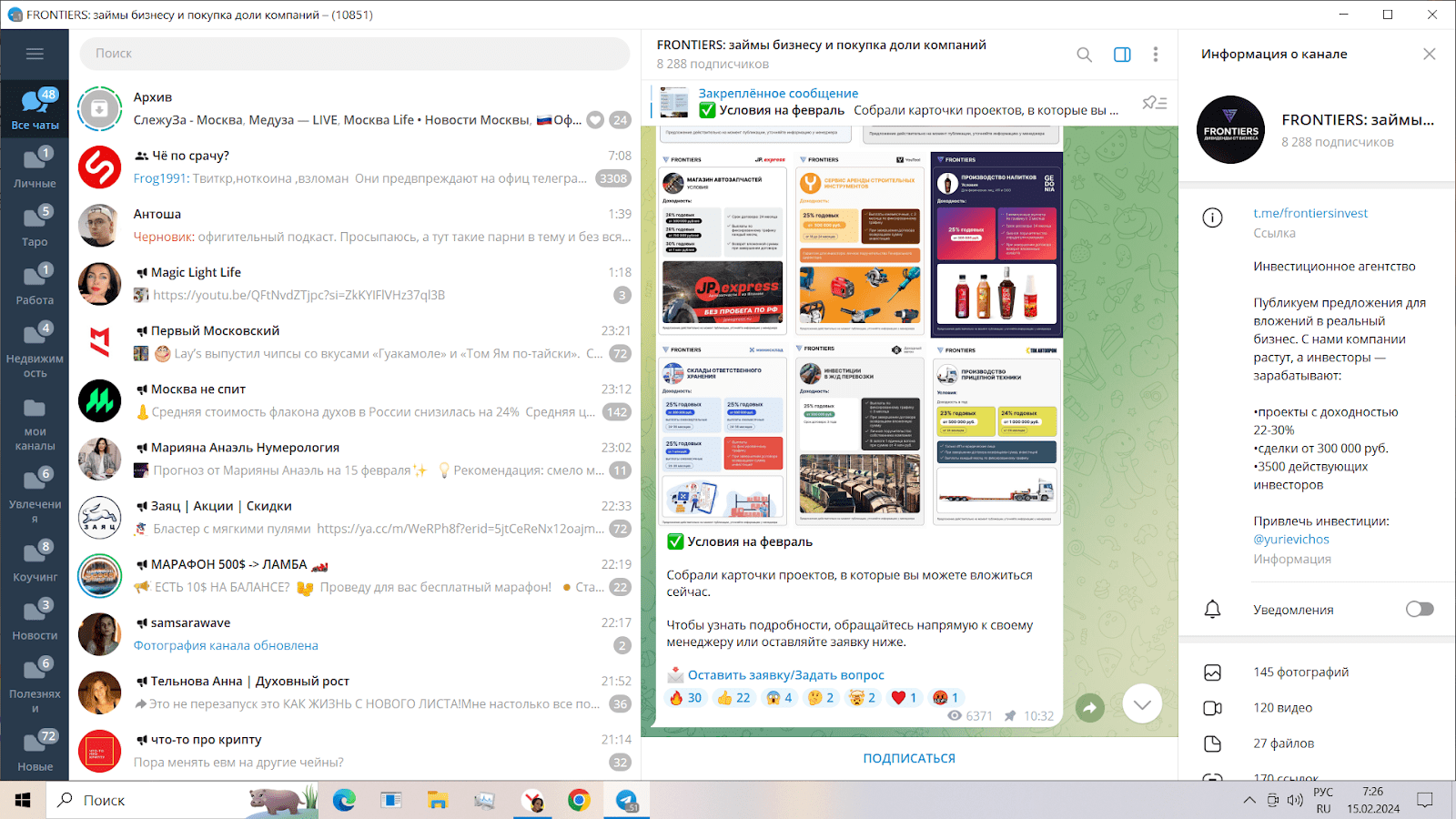Screen dimensions: 1456x819
Task: Open the three-dot channel options menu
Action: coord(1156,55)
